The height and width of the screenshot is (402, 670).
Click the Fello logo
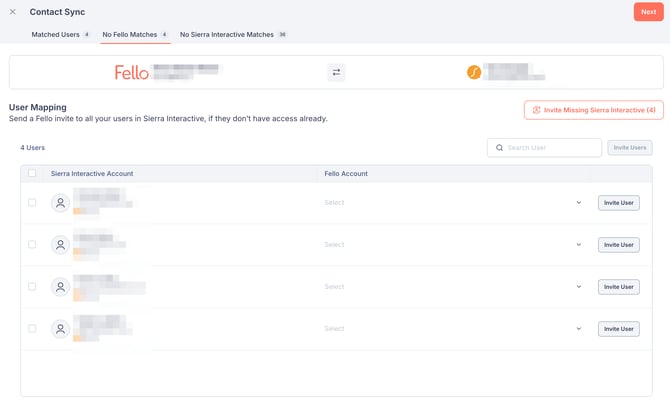pos(132,73)
